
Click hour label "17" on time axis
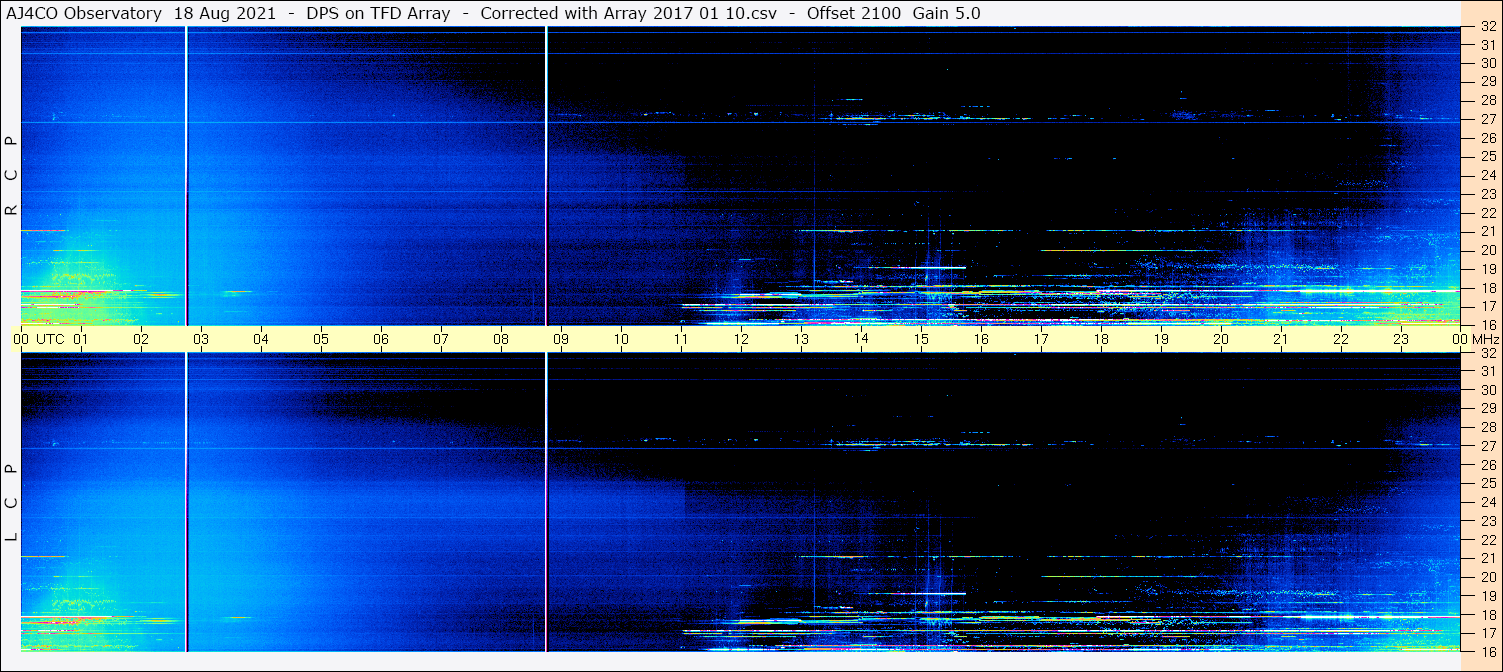coord(1041,339)
